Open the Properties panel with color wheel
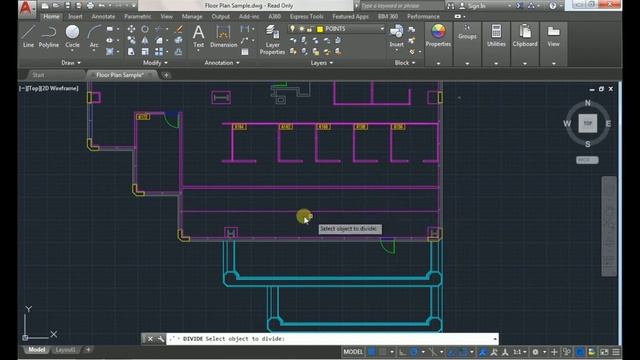The image size is (640, 360). click(438, 36)
